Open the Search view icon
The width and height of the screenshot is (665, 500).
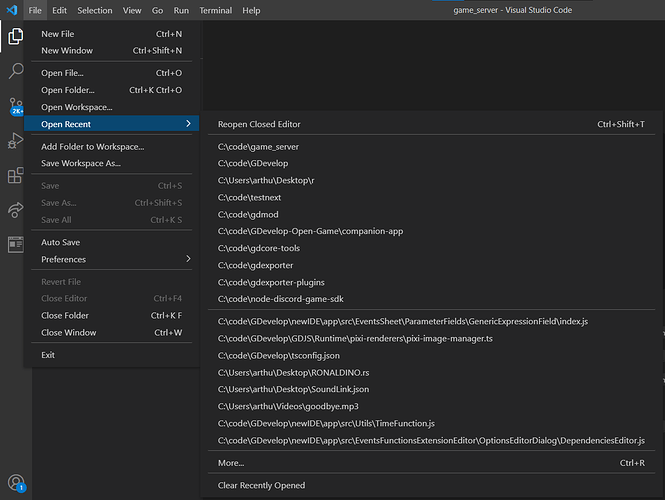[16, 71]
